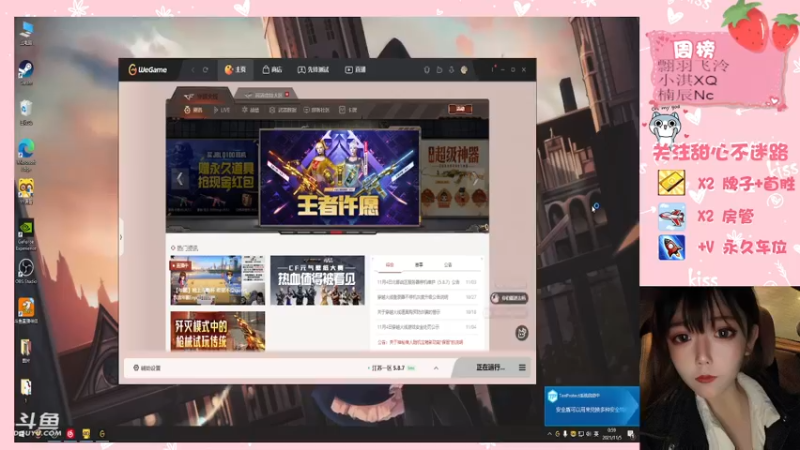The image size is (800, 450).
Task: Click the hand-shaped icon in WeGame title bar
Action: point(439,70)
